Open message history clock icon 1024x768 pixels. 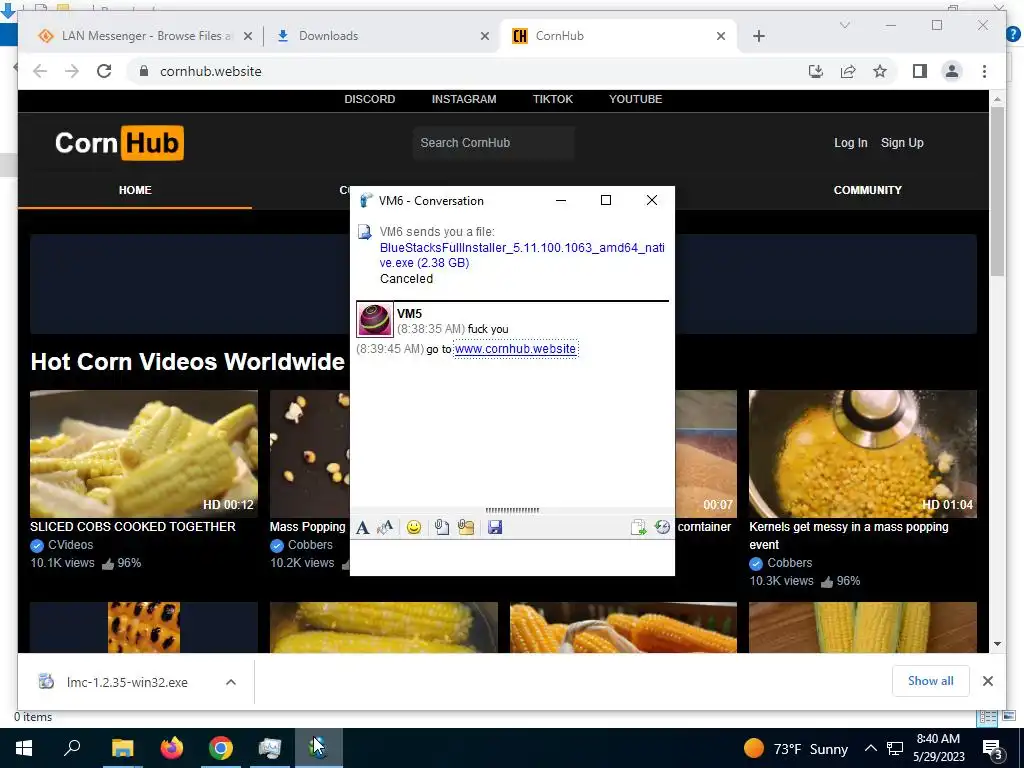pos(662,528)
